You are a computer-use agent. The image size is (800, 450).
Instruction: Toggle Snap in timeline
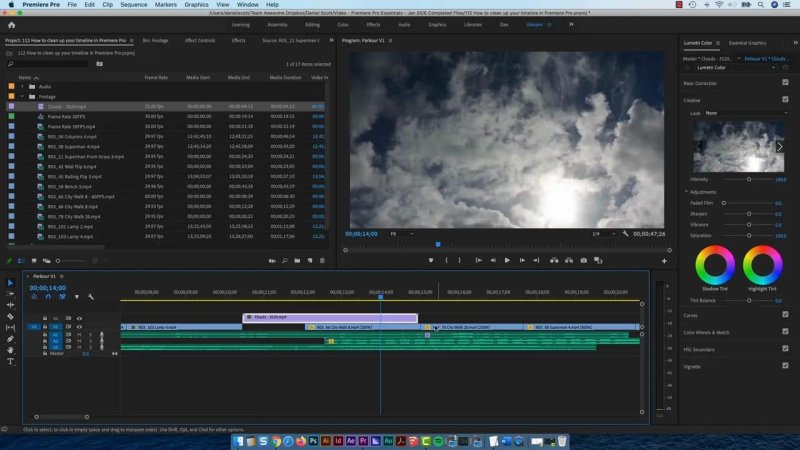(48, 296)
